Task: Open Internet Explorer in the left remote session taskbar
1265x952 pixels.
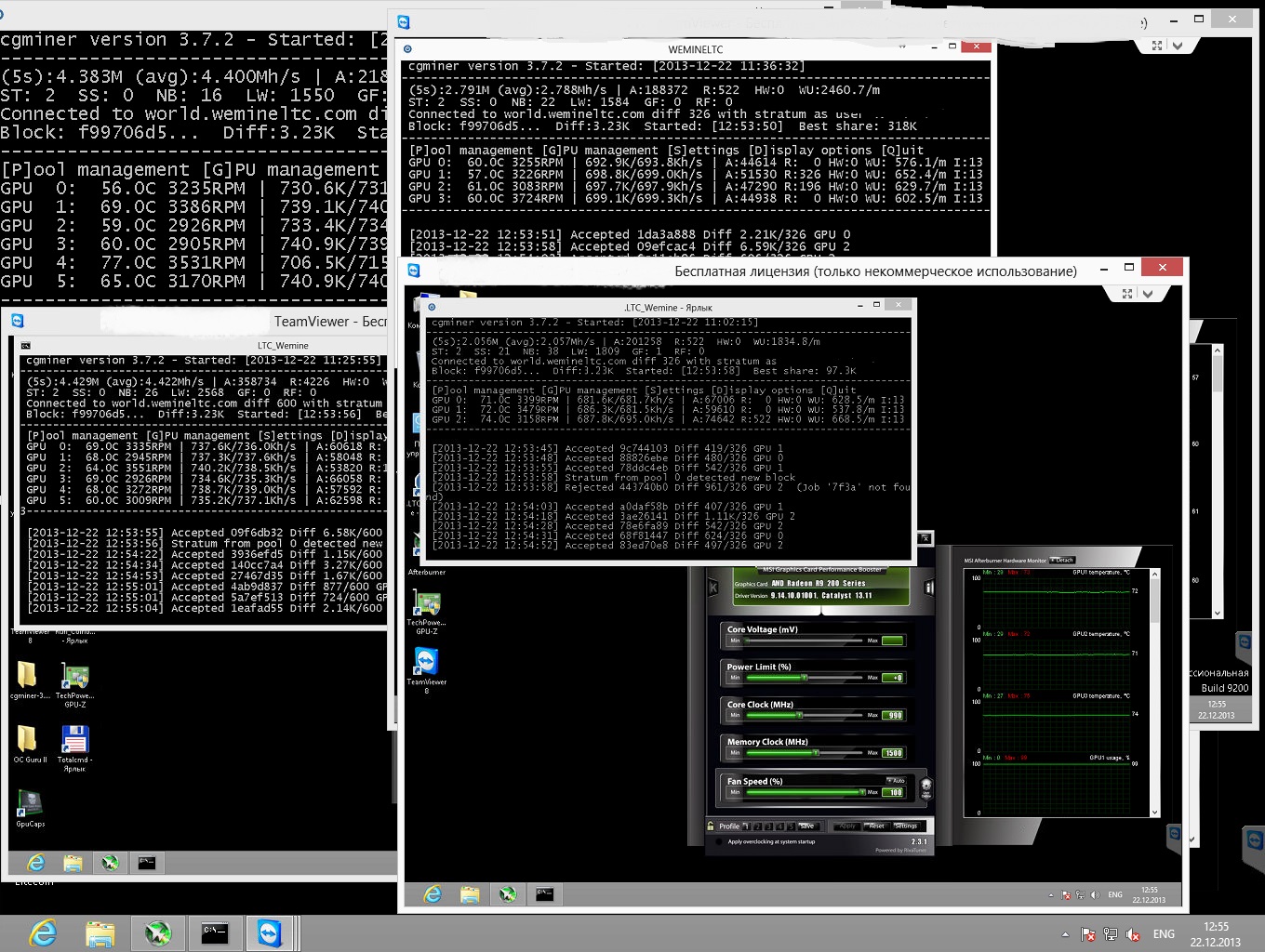Action: coord(35,863)
